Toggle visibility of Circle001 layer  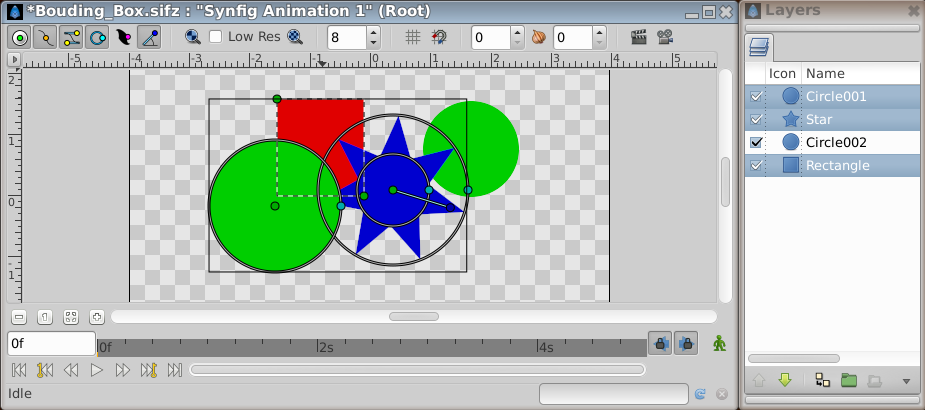tap(756, 96)
